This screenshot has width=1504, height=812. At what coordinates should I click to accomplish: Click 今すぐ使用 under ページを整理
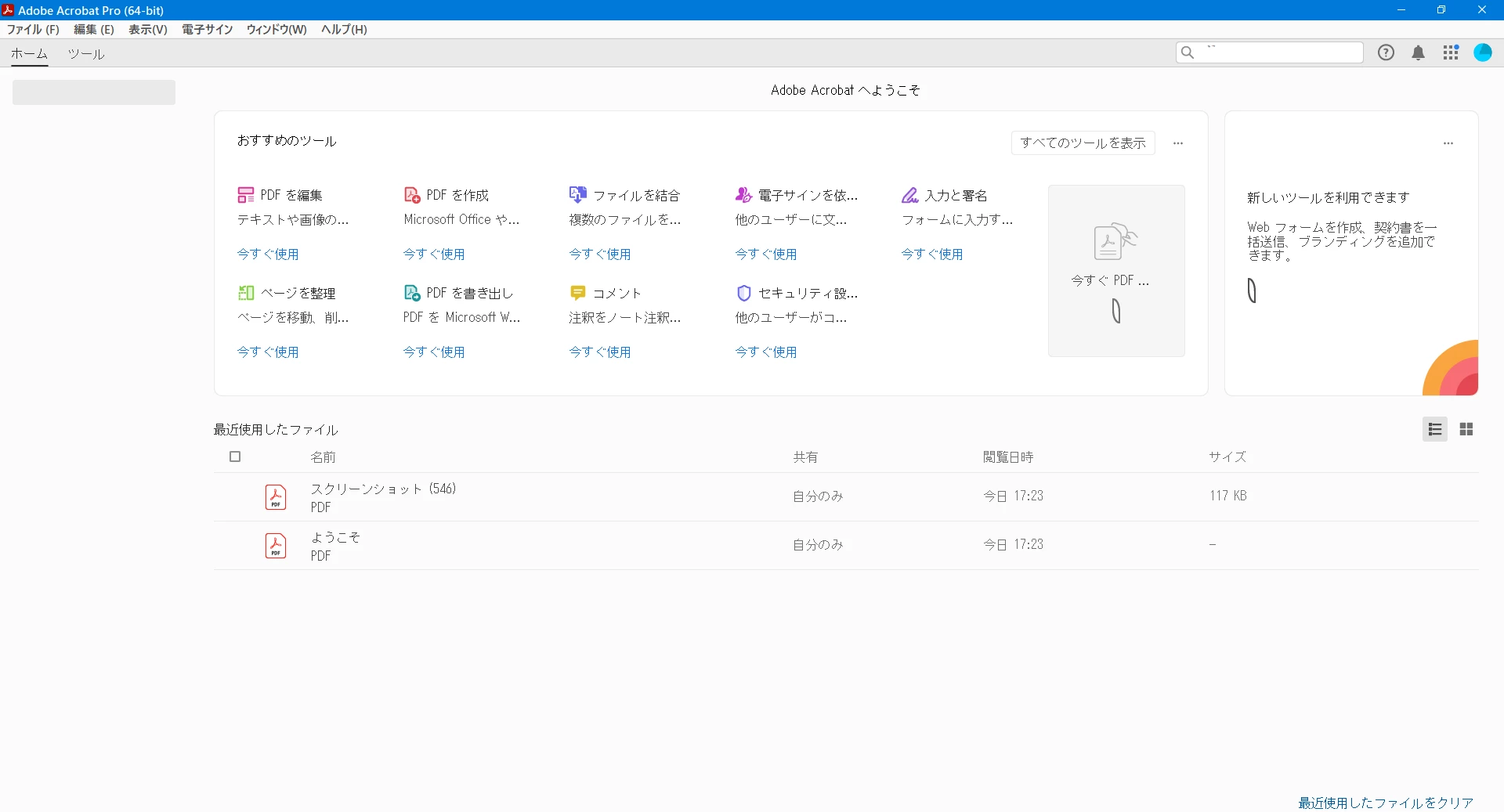coord(268,352)
